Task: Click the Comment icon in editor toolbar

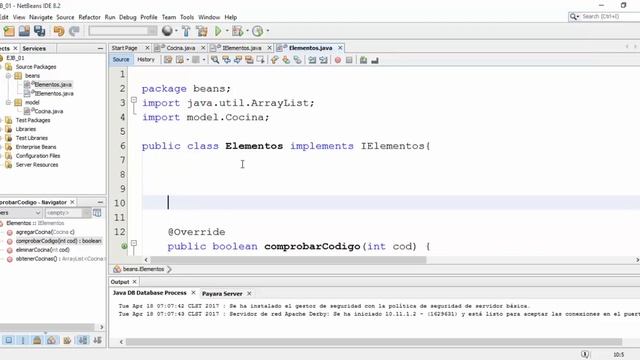Action: click(x=363, y=60)
